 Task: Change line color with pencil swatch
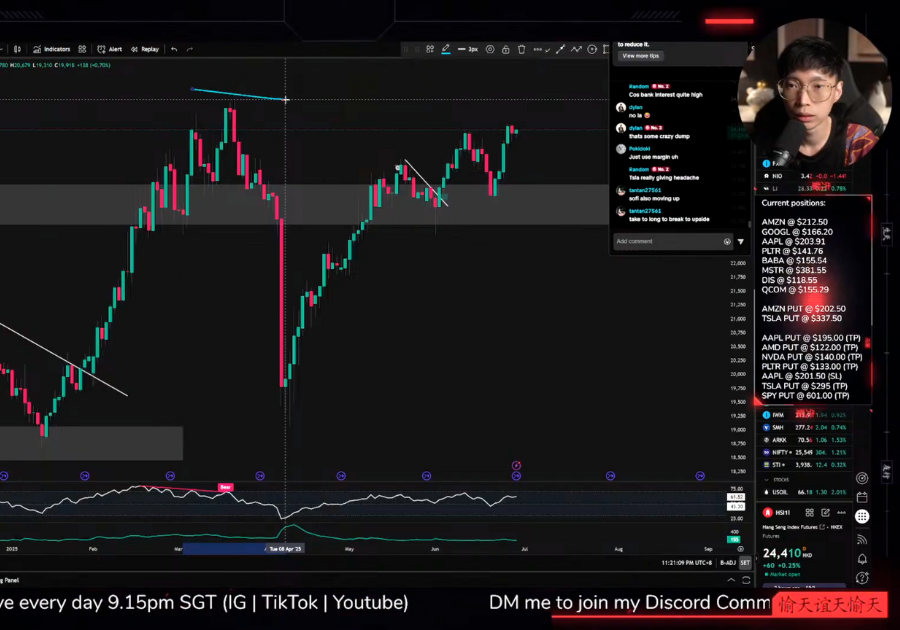445,49
